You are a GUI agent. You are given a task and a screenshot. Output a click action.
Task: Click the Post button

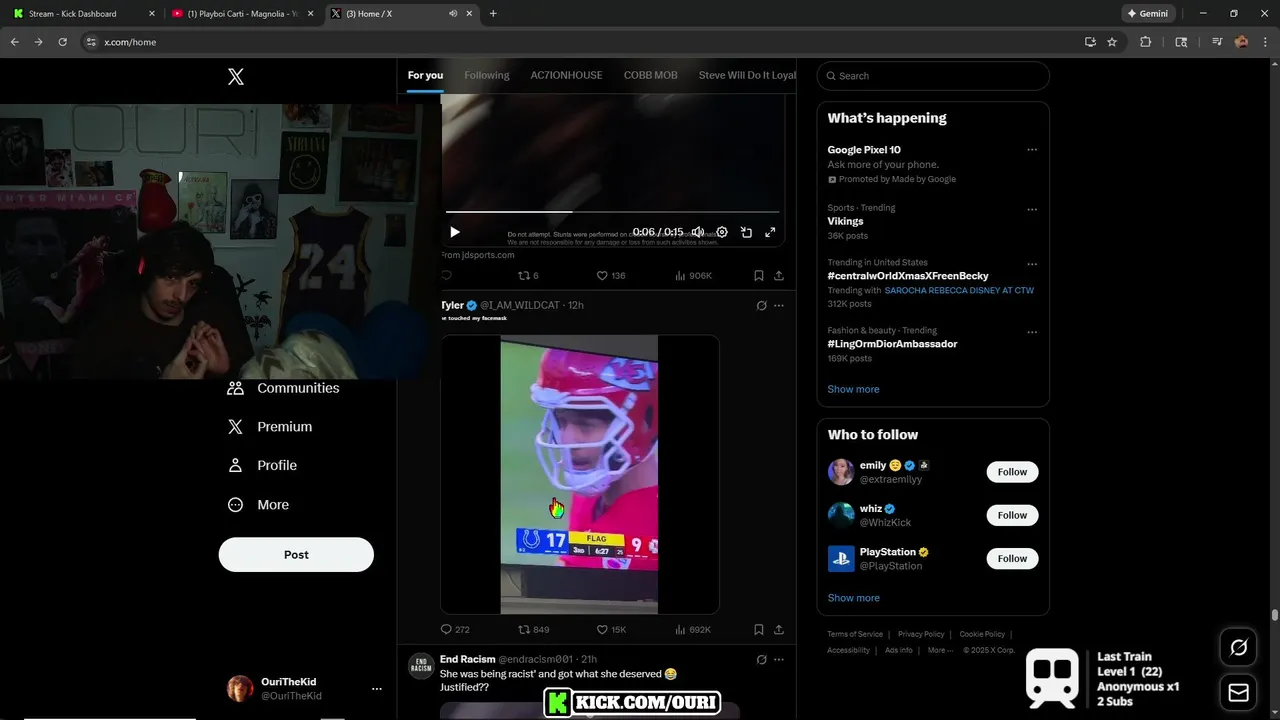point(296,555)
